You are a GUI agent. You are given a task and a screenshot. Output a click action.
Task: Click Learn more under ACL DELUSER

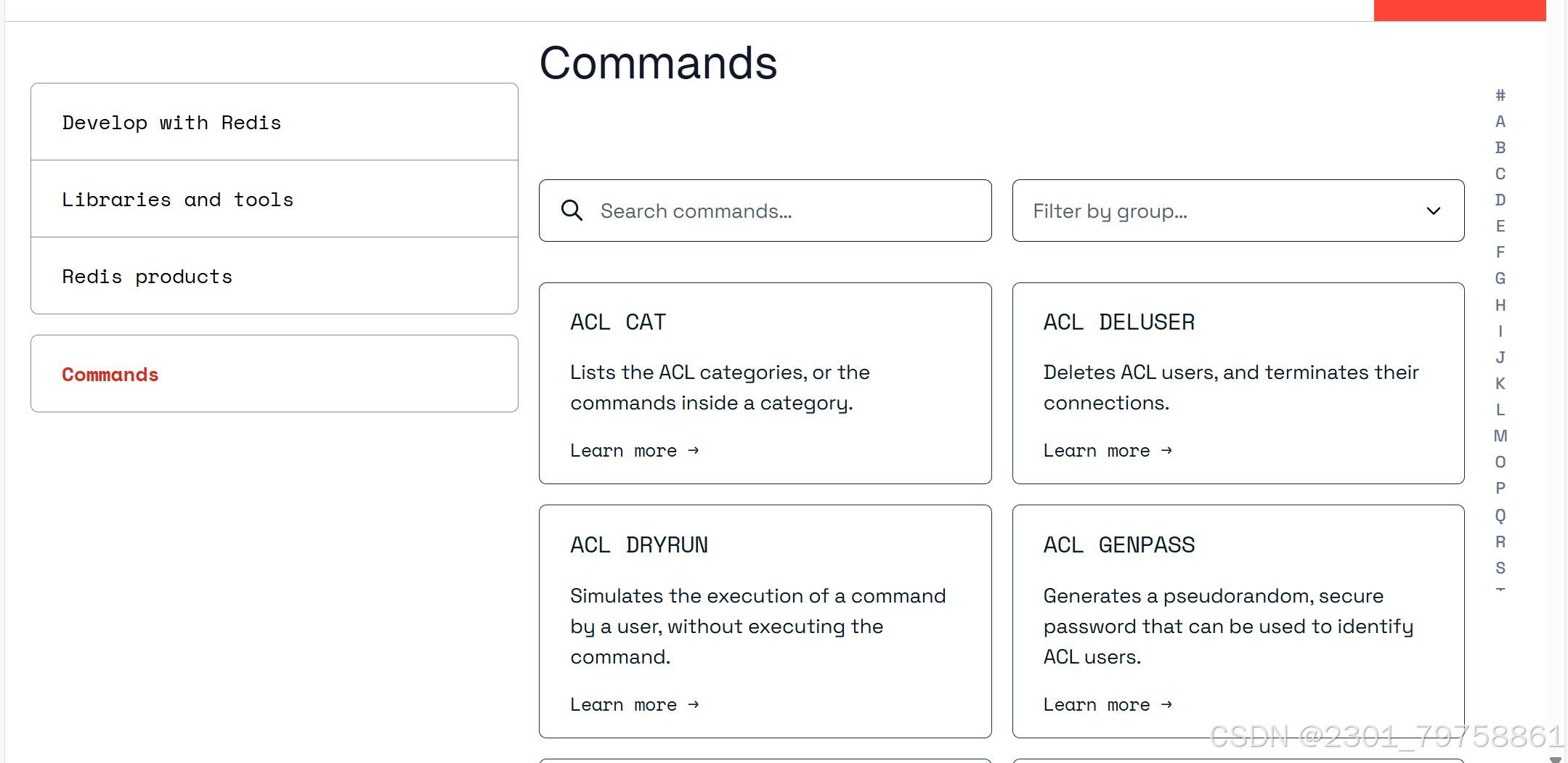click(1108, 451)
